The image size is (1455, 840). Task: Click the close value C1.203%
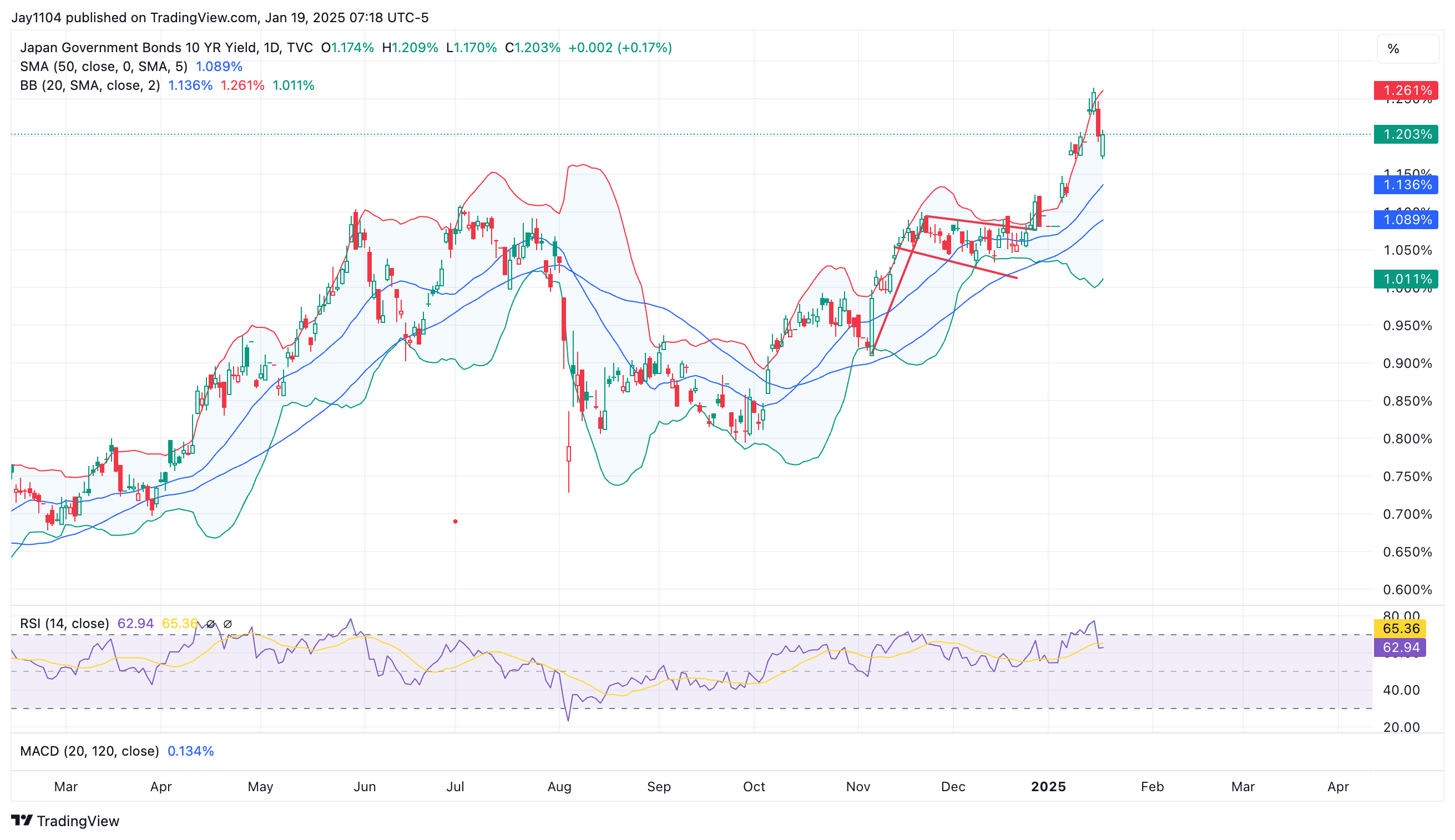(x=533, y=47)
